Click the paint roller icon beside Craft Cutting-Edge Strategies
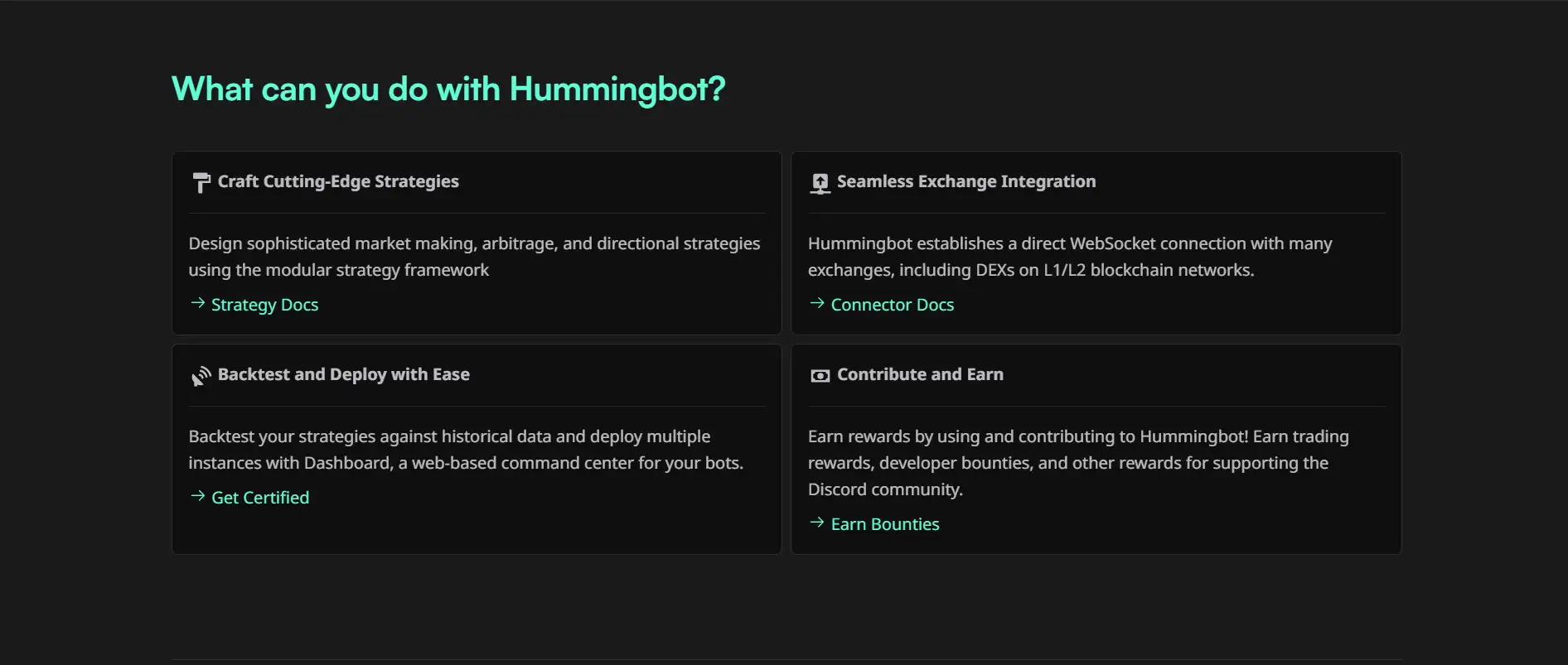 click(x=201, y=182)
